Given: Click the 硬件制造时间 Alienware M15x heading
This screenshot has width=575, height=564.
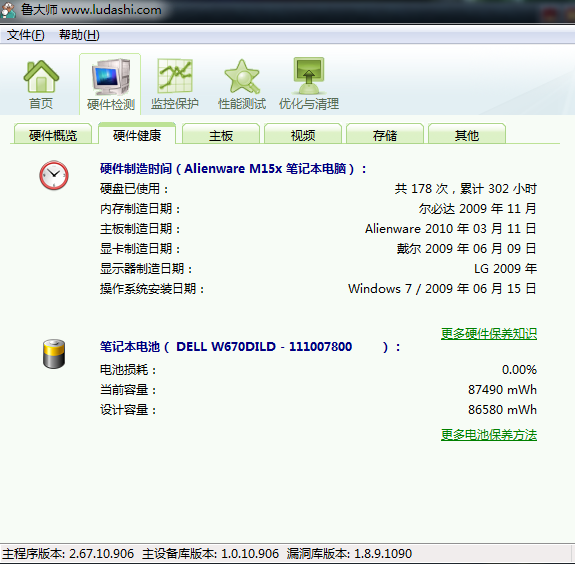Looking at the screenshot, I should click(233, 169).
